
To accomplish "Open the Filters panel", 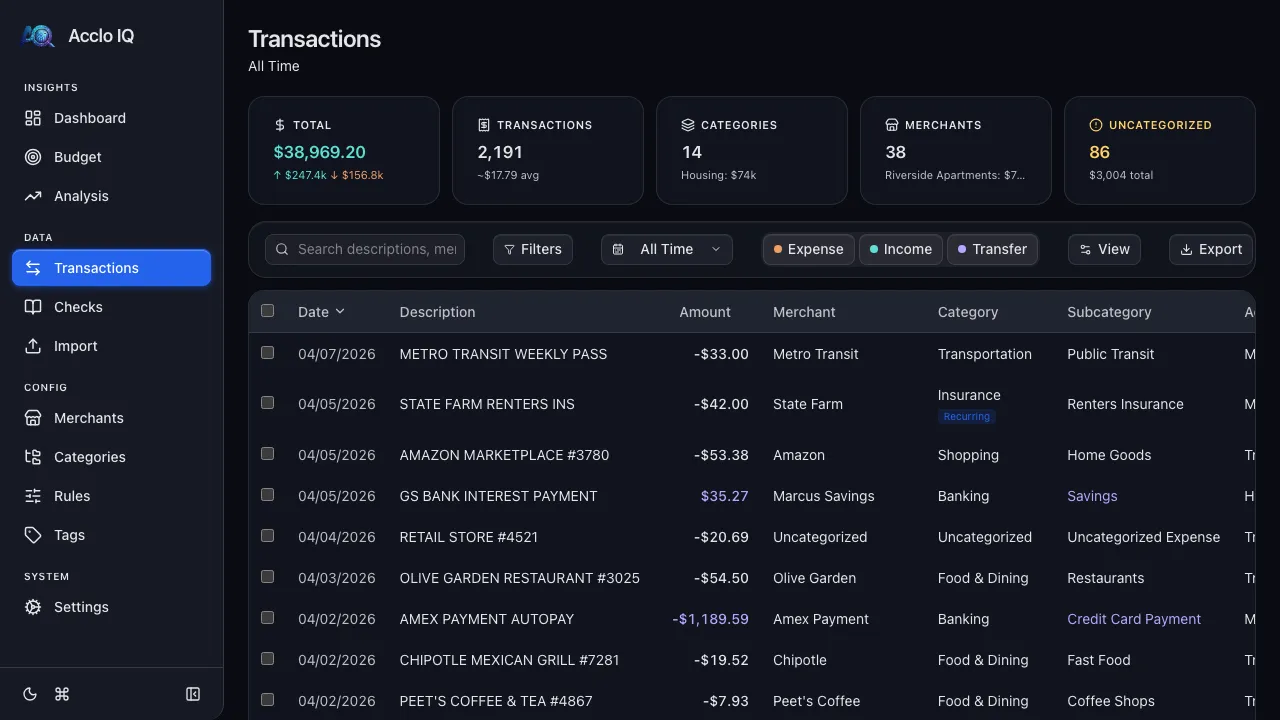I will pyautogui.click(x=533, y=249).
